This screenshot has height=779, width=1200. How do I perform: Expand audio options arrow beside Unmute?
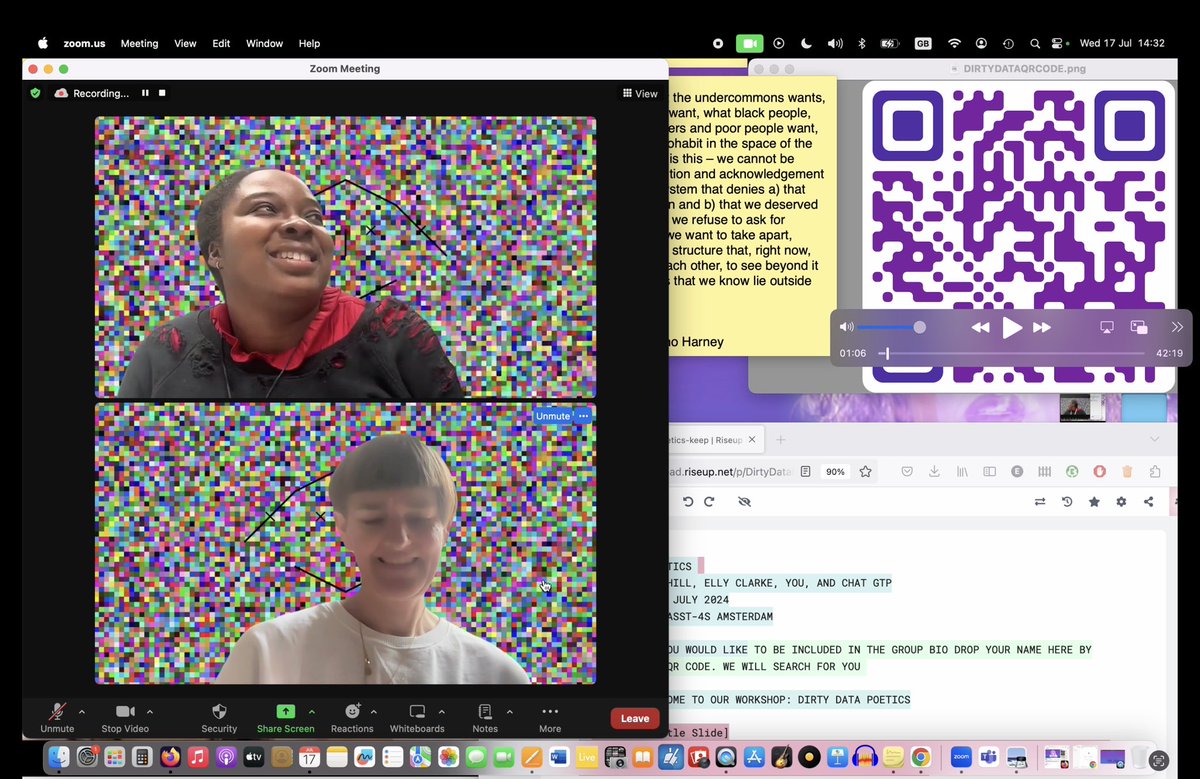82,711
